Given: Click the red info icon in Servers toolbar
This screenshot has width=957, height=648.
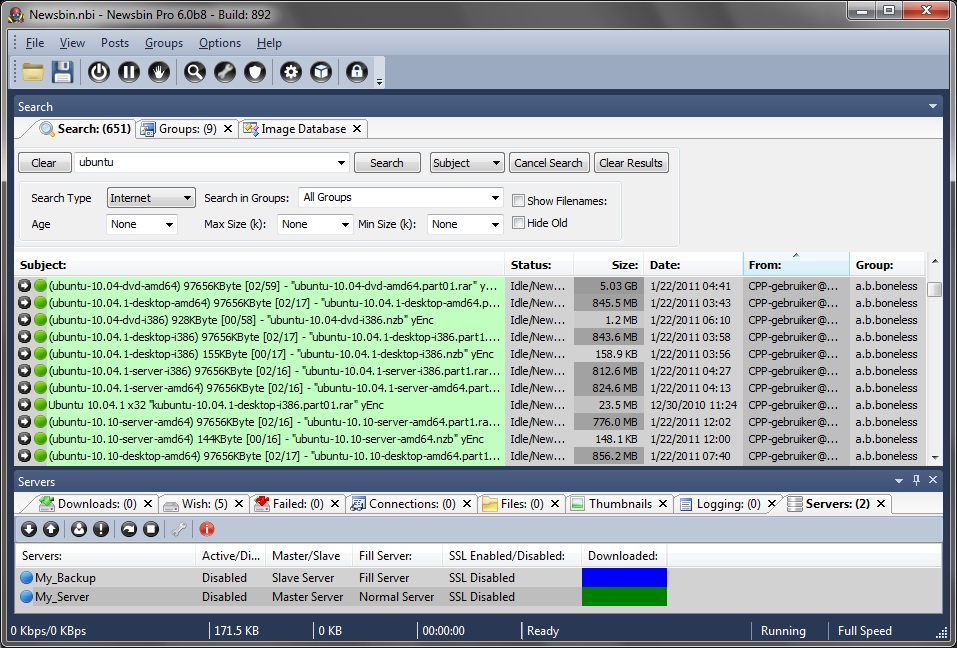Looking at the screenshot, I should (x=207, y=529).
